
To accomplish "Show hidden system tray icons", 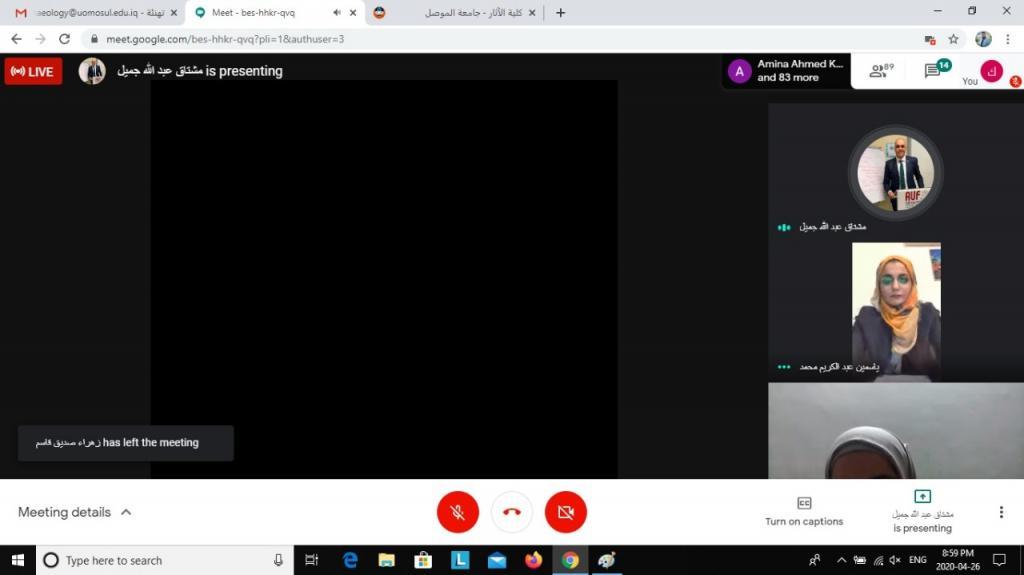I will tap(841, 560).
